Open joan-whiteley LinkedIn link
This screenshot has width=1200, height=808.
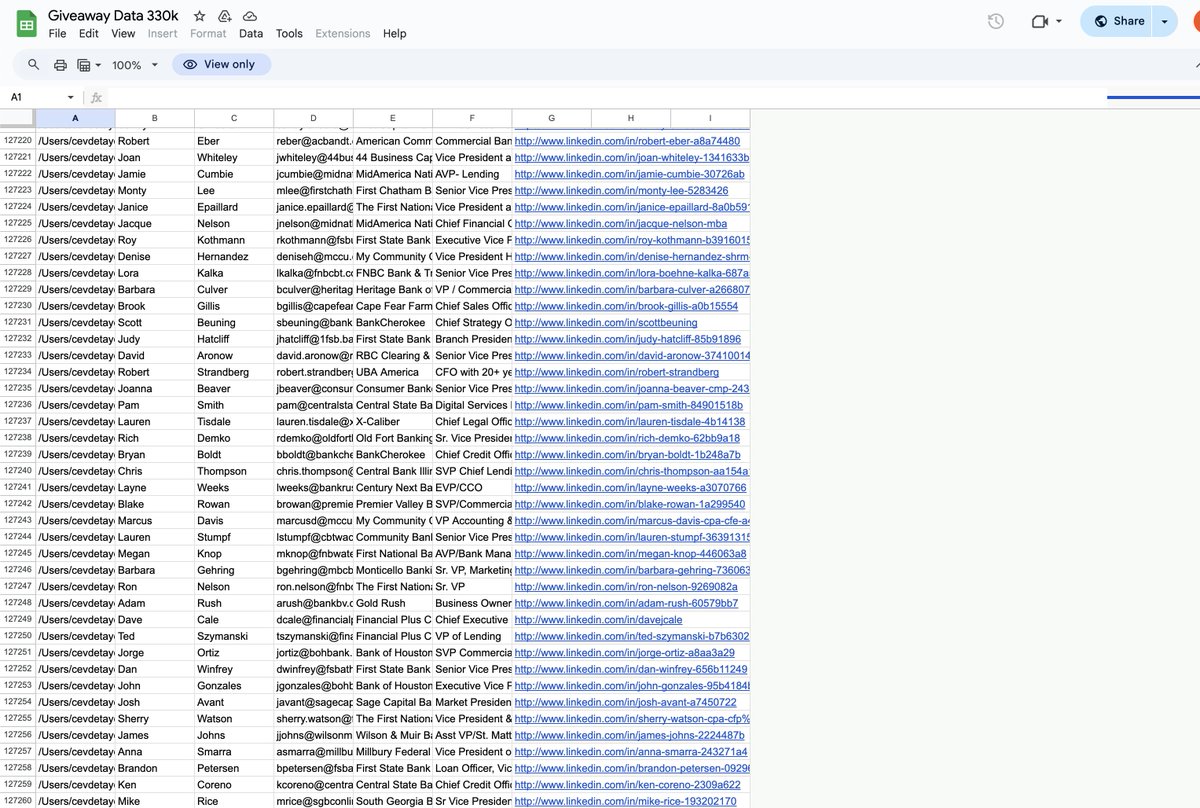pos(632,158)
